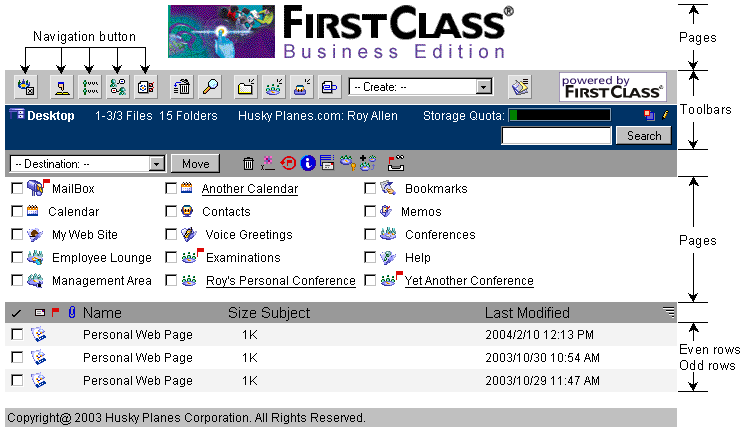Open Personal Web Page modified 2003/10/29

click(x=138, y=381)
